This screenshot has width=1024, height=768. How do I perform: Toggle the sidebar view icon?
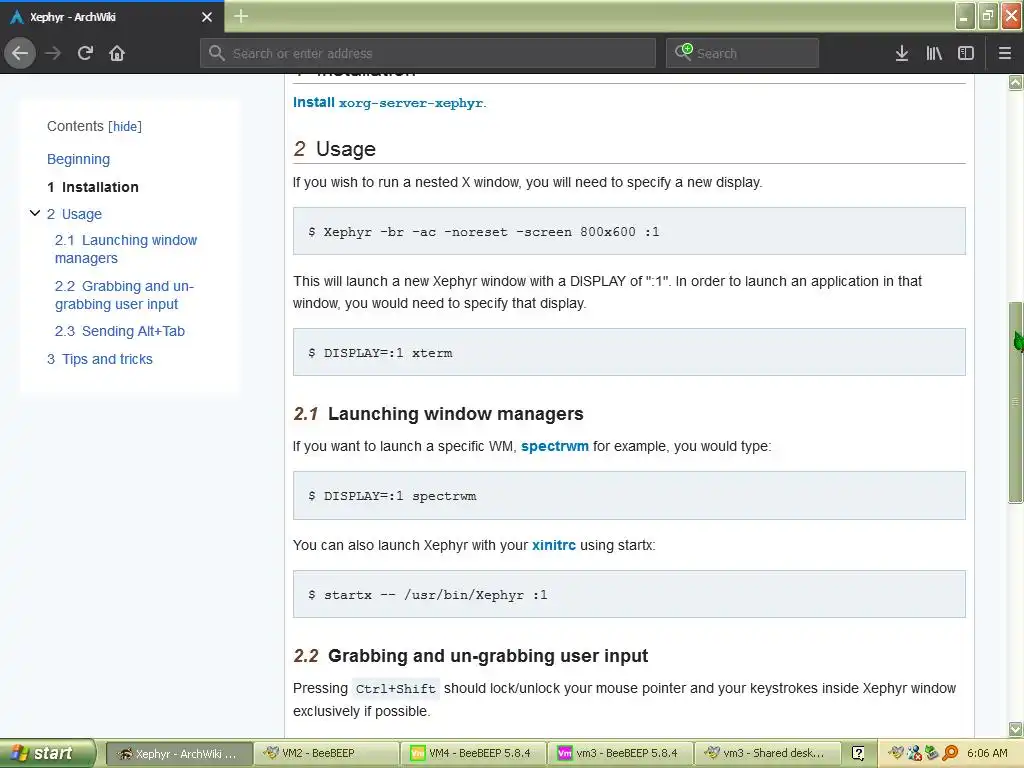tap(966, 53)
